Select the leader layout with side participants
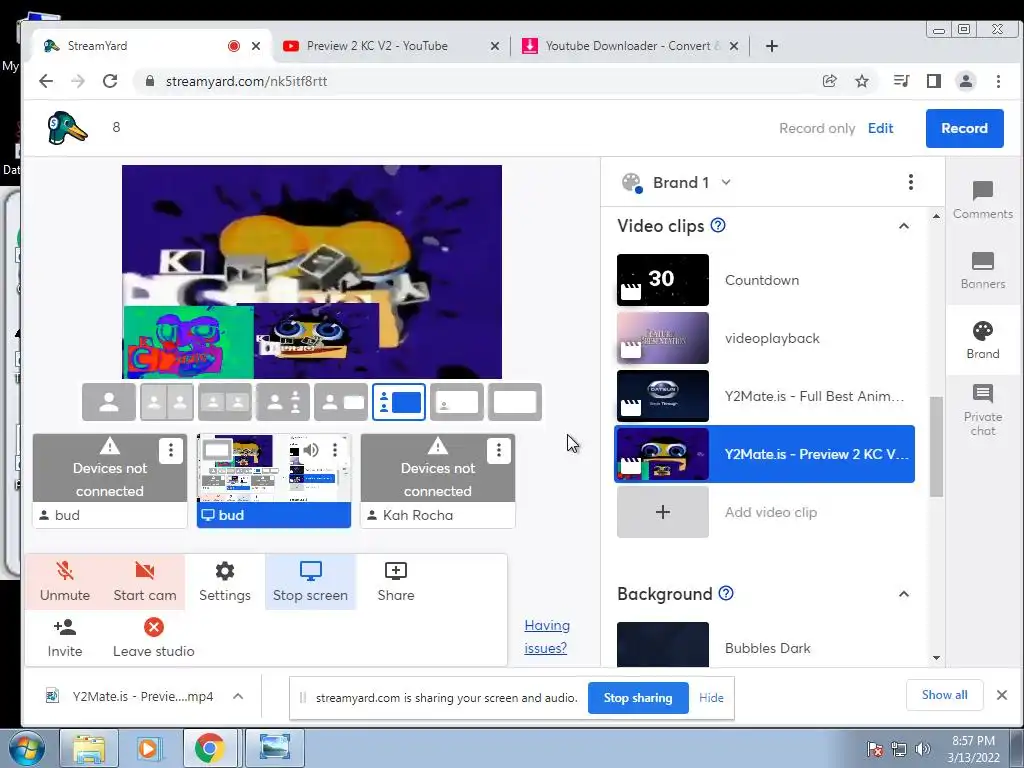 [x=283, y=402]
